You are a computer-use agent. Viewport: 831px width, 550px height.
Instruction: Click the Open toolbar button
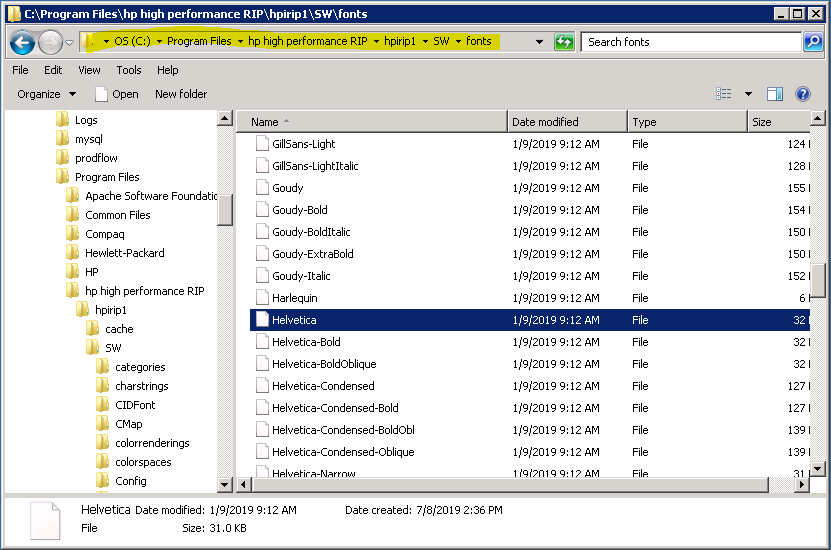[x=117, y=94]
